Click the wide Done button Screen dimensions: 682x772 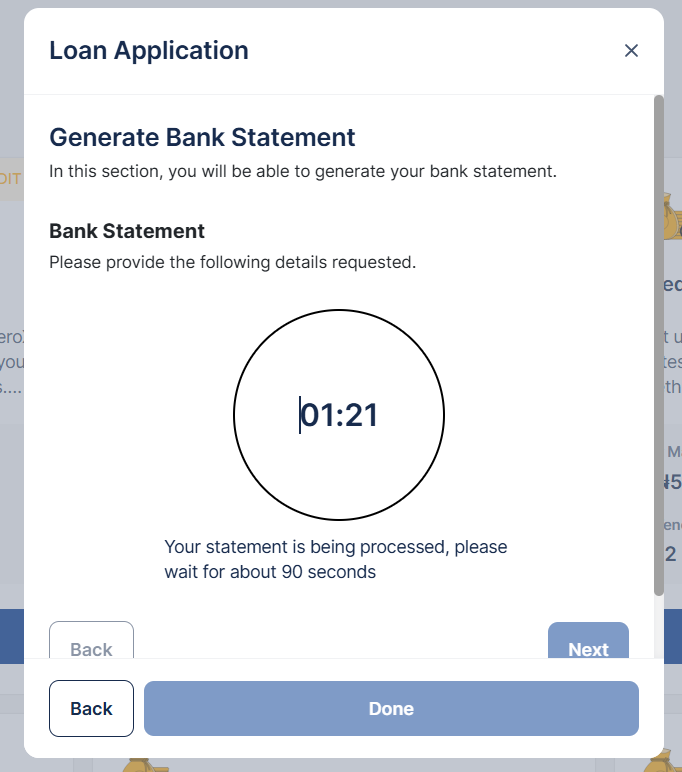point(391,709)
